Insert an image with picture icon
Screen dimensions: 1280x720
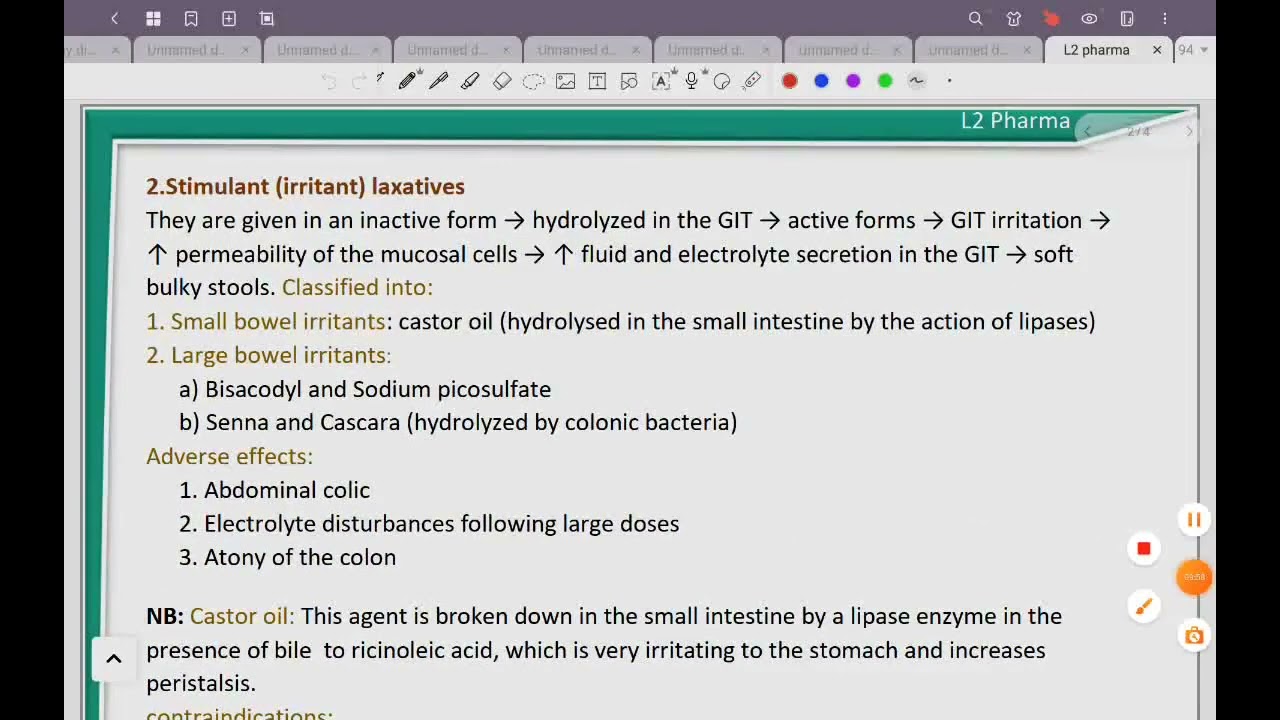tap(565, 81)
